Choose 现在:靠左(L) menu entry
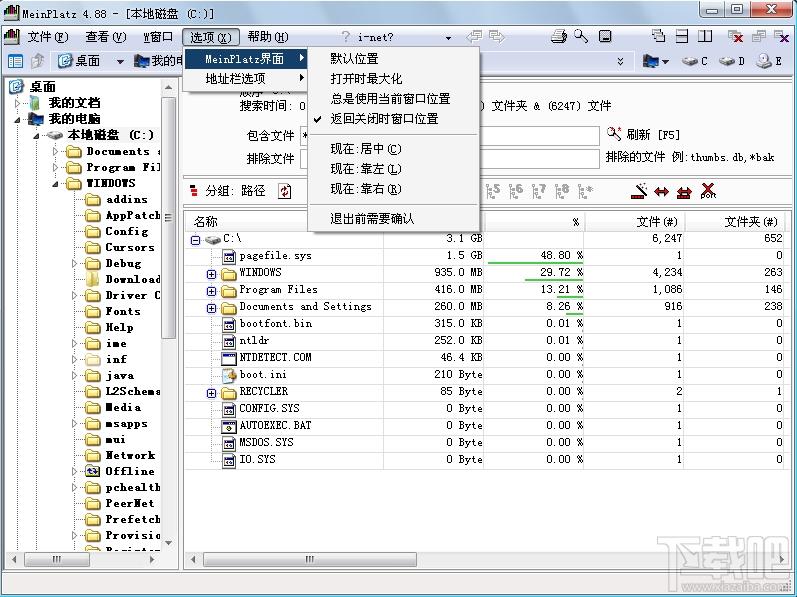797x597 pixels. tap(365, 169)
